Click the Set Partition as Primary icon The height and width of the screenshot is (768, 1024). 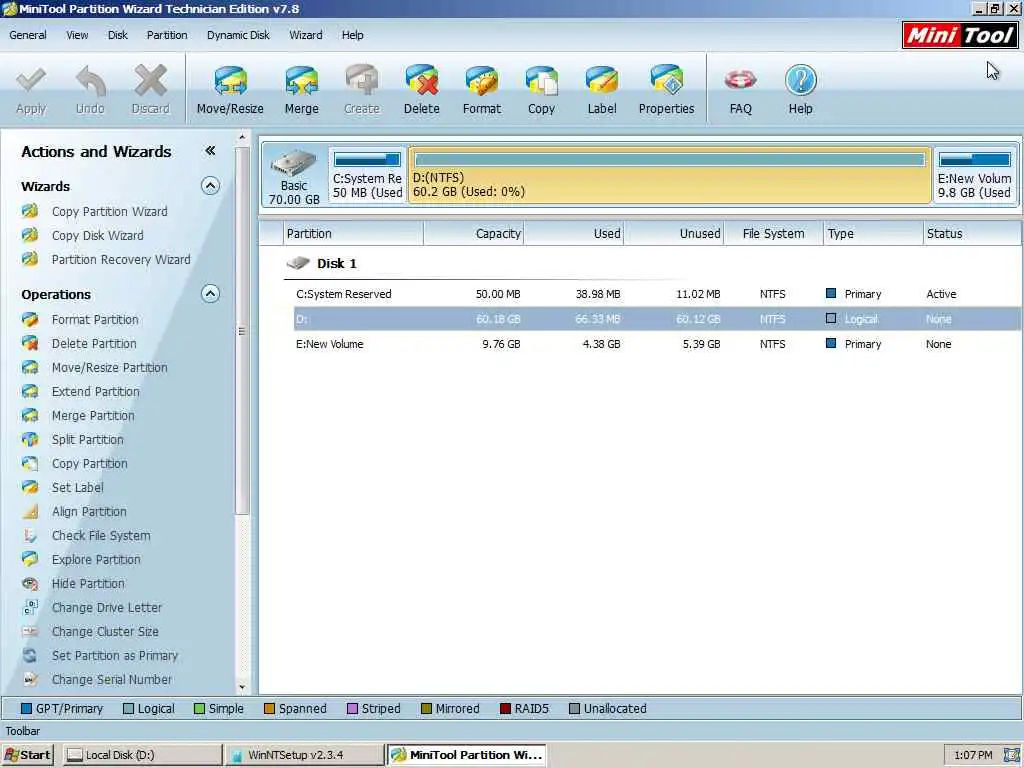(30, 655)
